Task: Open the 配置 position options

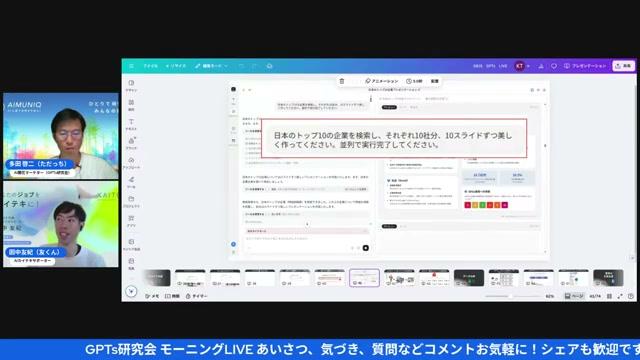Action: (435, 81)
